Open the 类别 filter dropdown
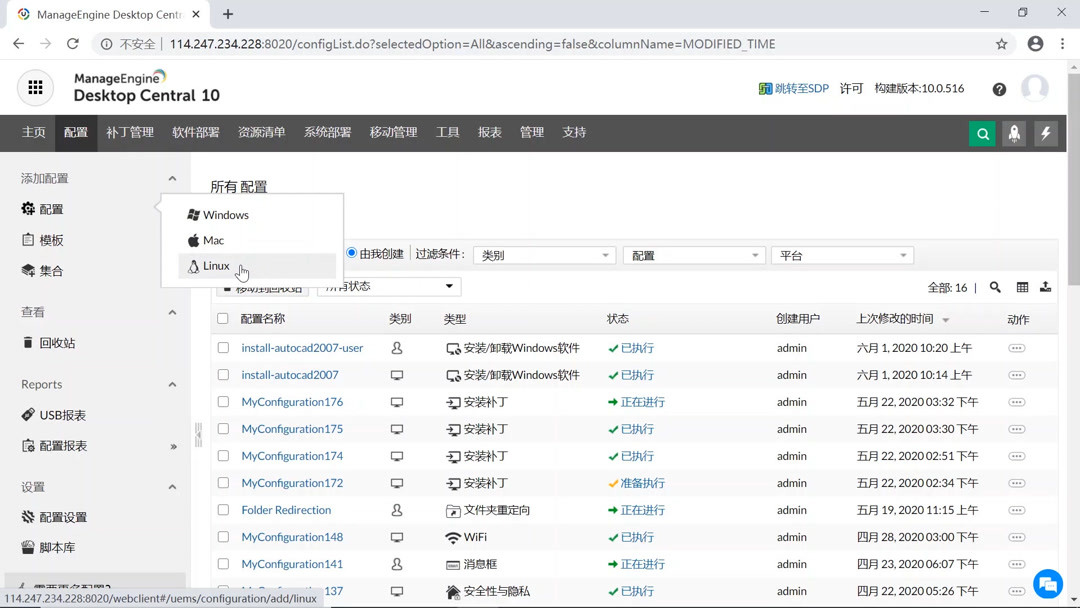1080x608 pixels. coord(543,255)
